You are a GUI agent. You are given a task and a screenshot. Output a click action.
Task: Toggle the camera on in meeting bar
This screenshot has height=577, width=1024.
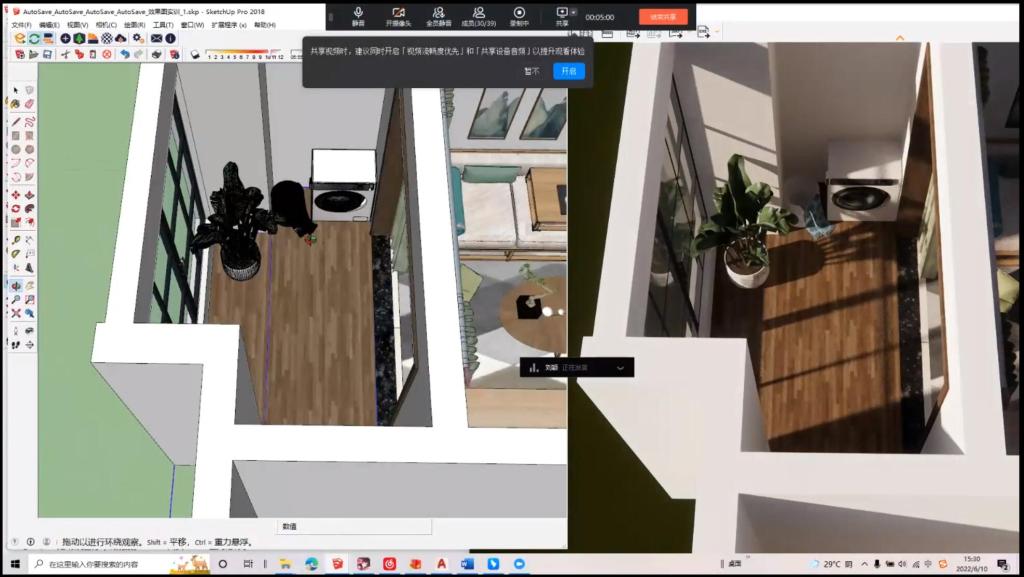pyautogui.click(x=398, y=16)
